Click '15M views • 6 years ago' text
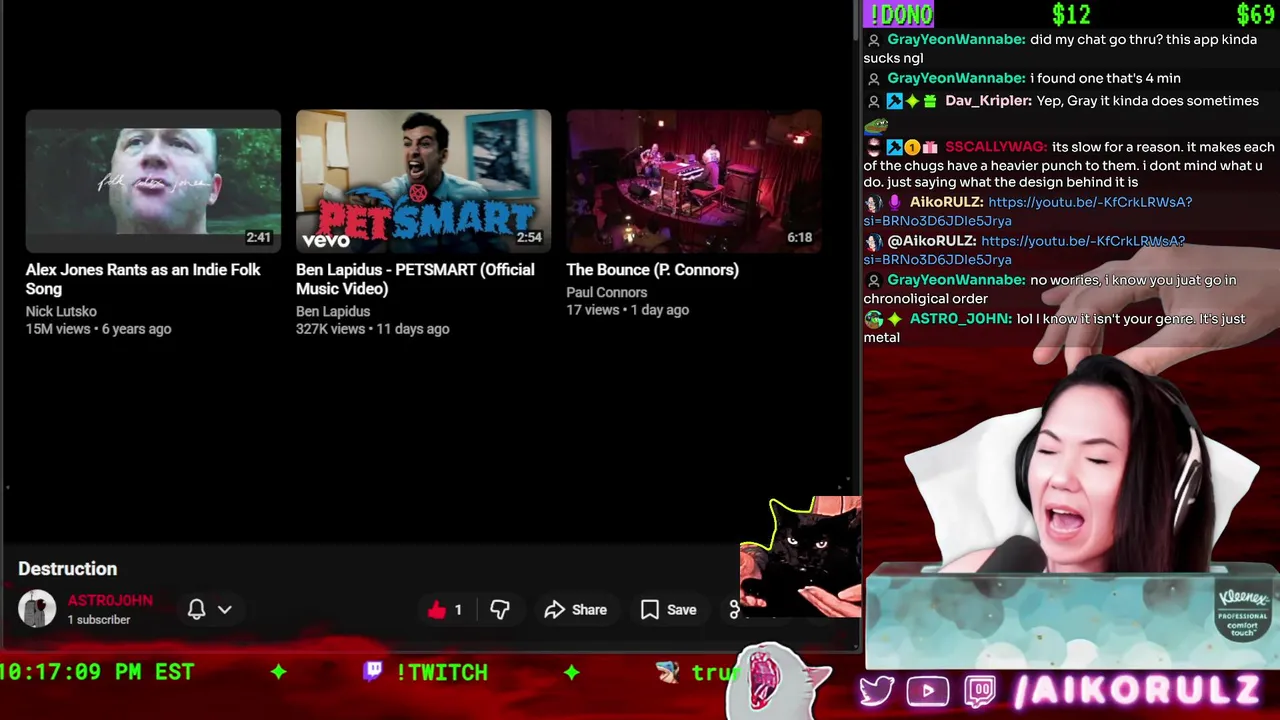 (x=98, y=329)
